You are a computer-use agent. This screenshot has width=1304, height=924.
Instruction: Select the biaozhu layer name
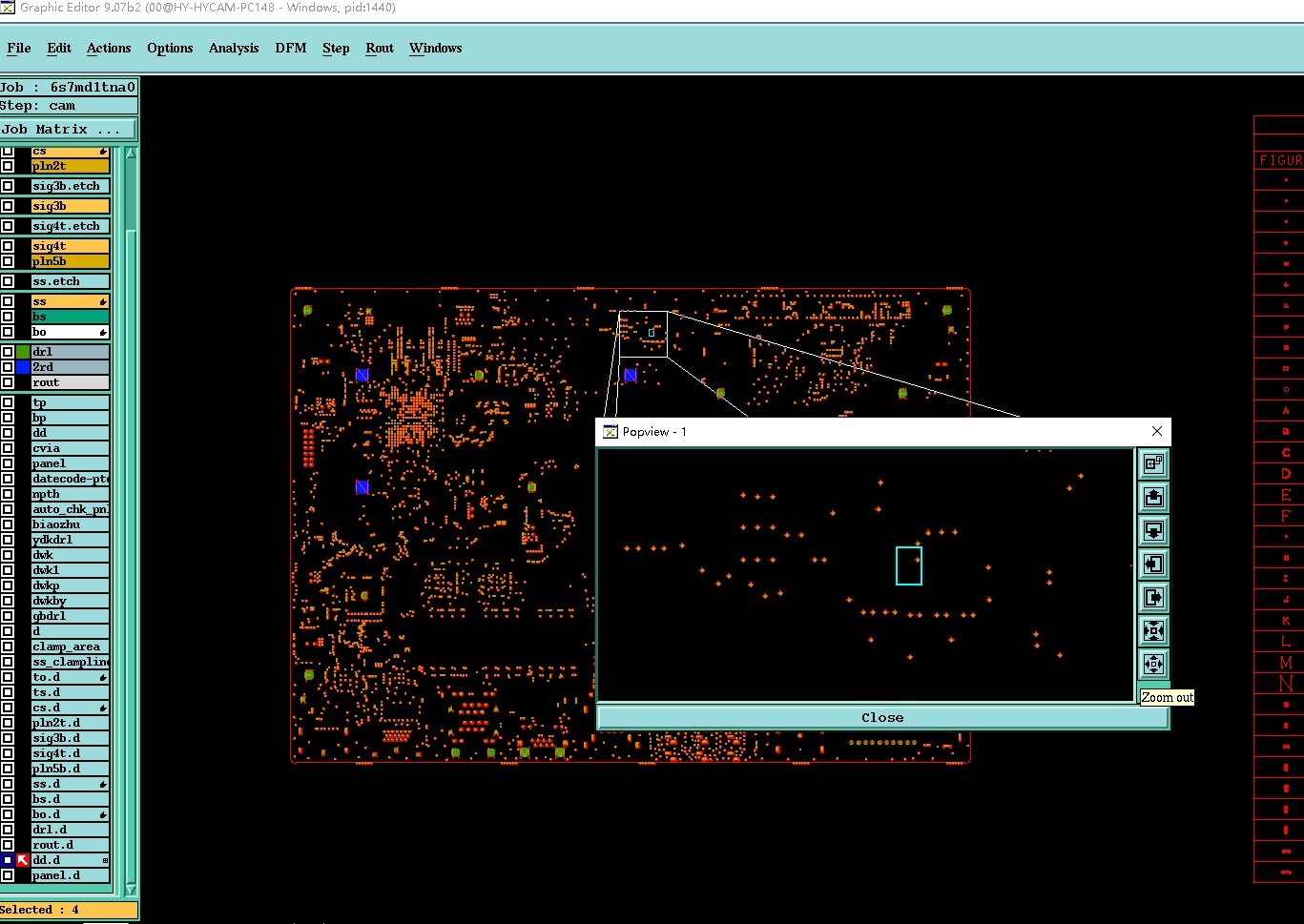coord(71,524)
